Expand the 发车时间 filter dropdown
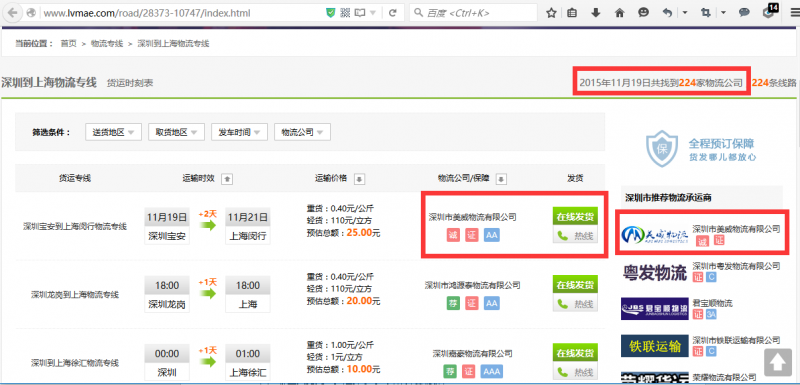800x385 pixels. pyautogui.click(x=239, y=132)
